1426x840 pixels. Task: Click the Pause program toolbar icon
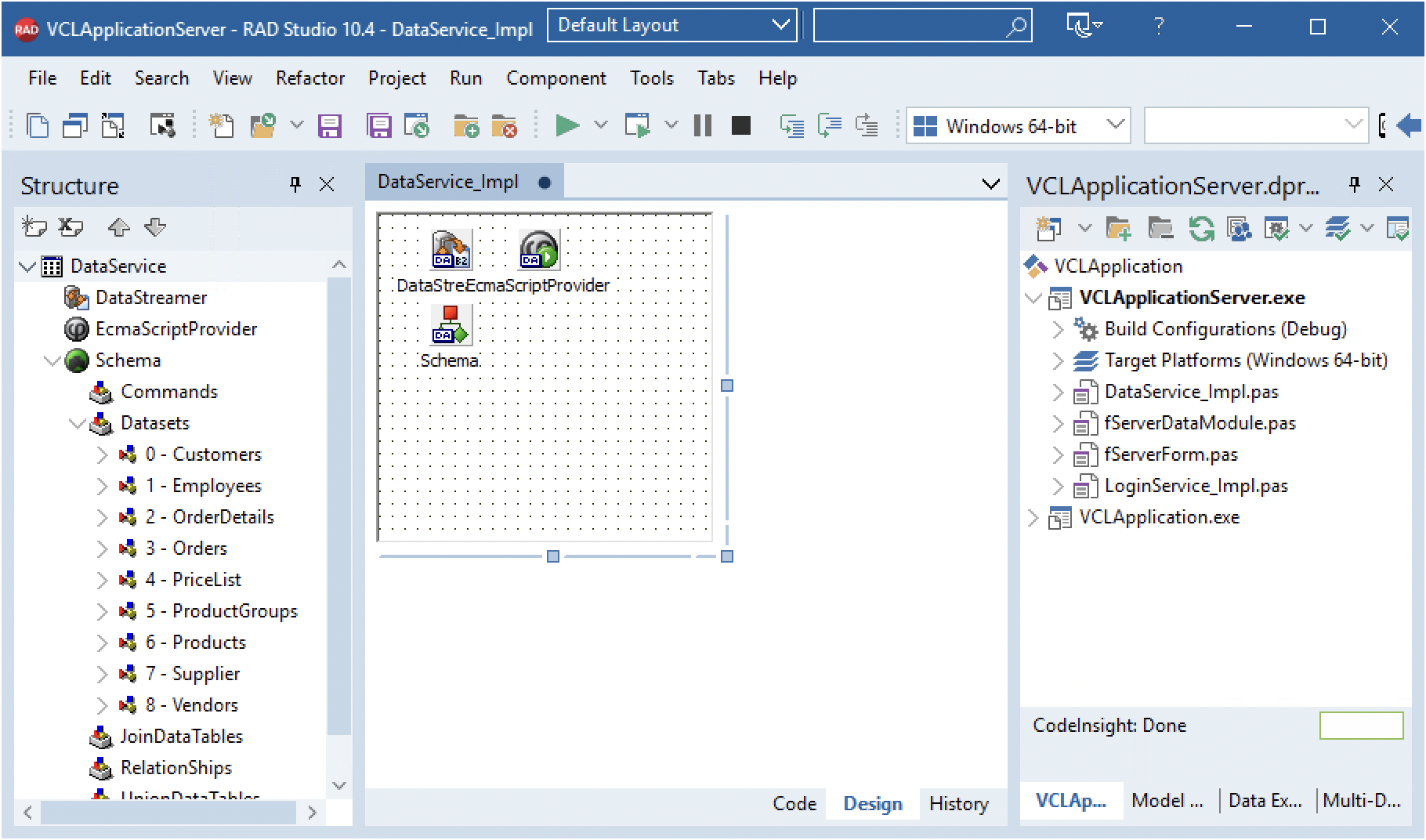(x=702, y=125)
